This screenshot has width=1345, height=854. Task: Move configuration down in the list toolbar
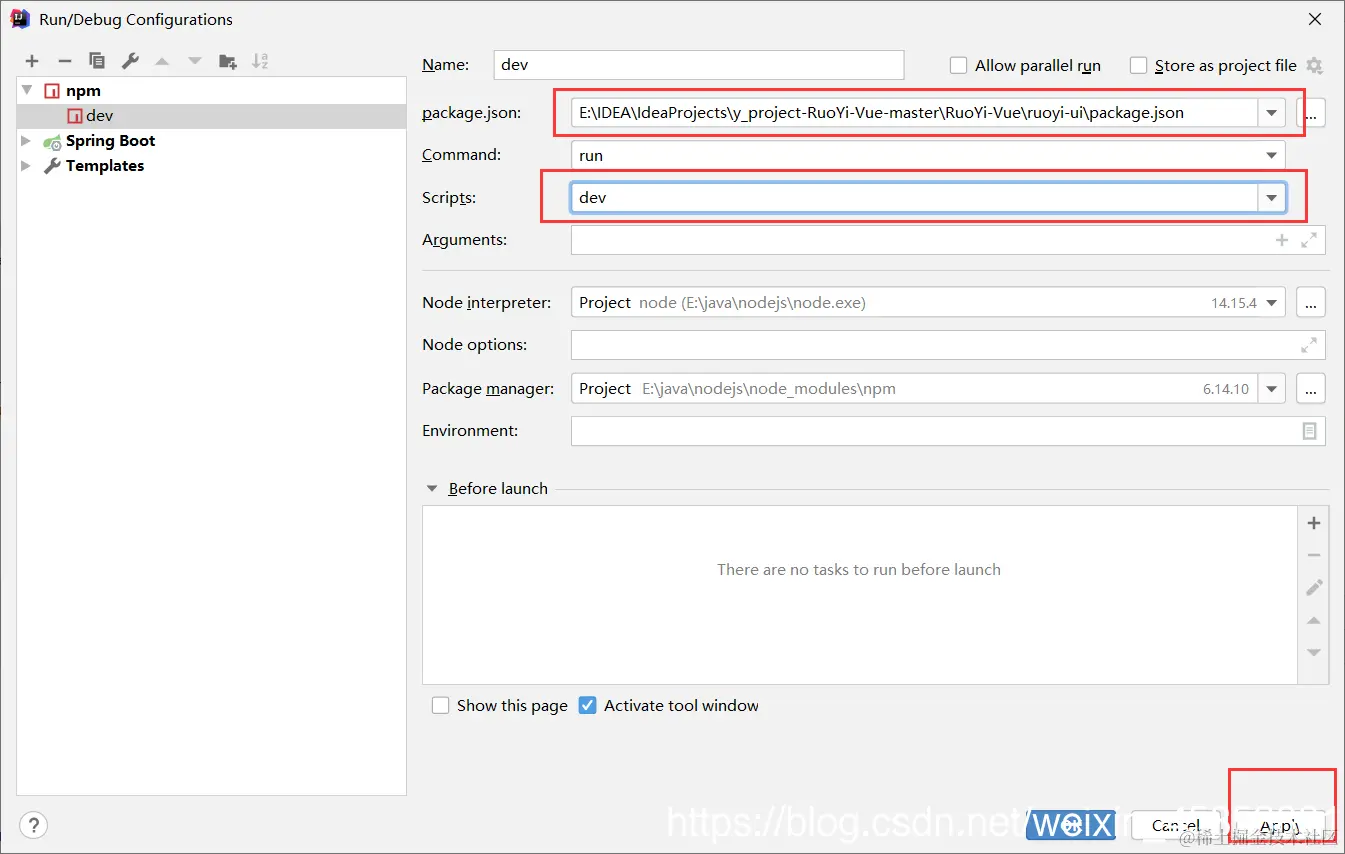coord(195,61)
